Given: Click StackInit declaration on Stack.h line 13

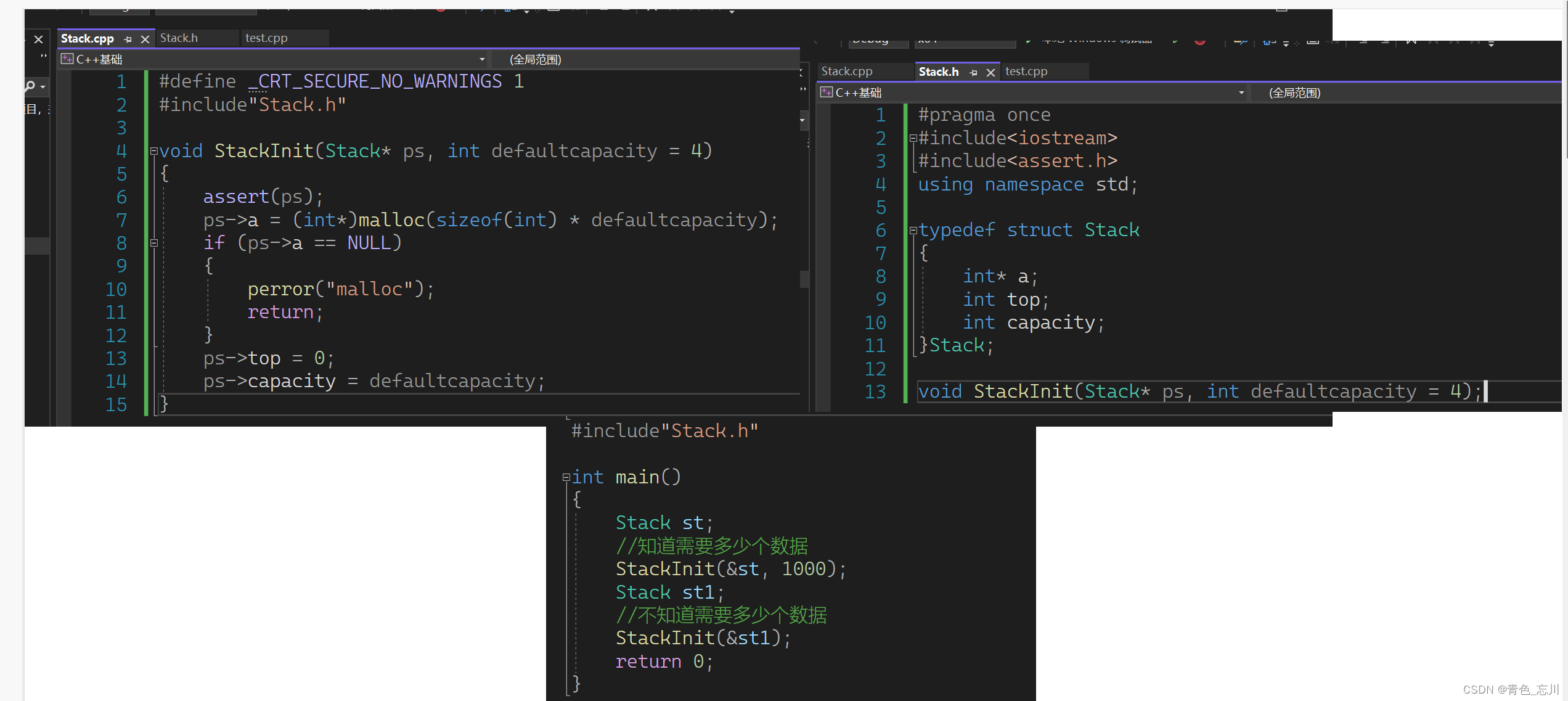Looking at the screenshot, I should click(x=1200, y=391).
